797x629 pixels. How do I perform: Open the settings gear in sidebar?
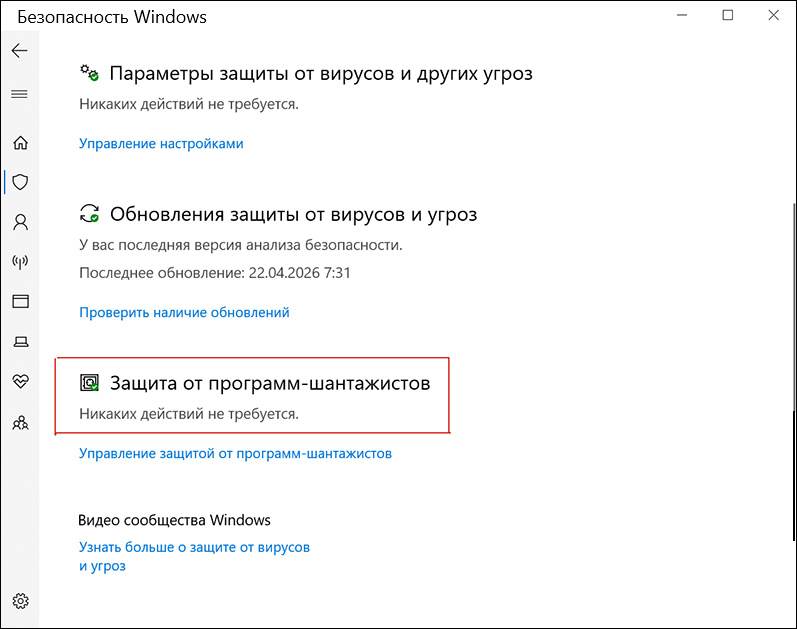pyautogui.click(x=20, y=601)
